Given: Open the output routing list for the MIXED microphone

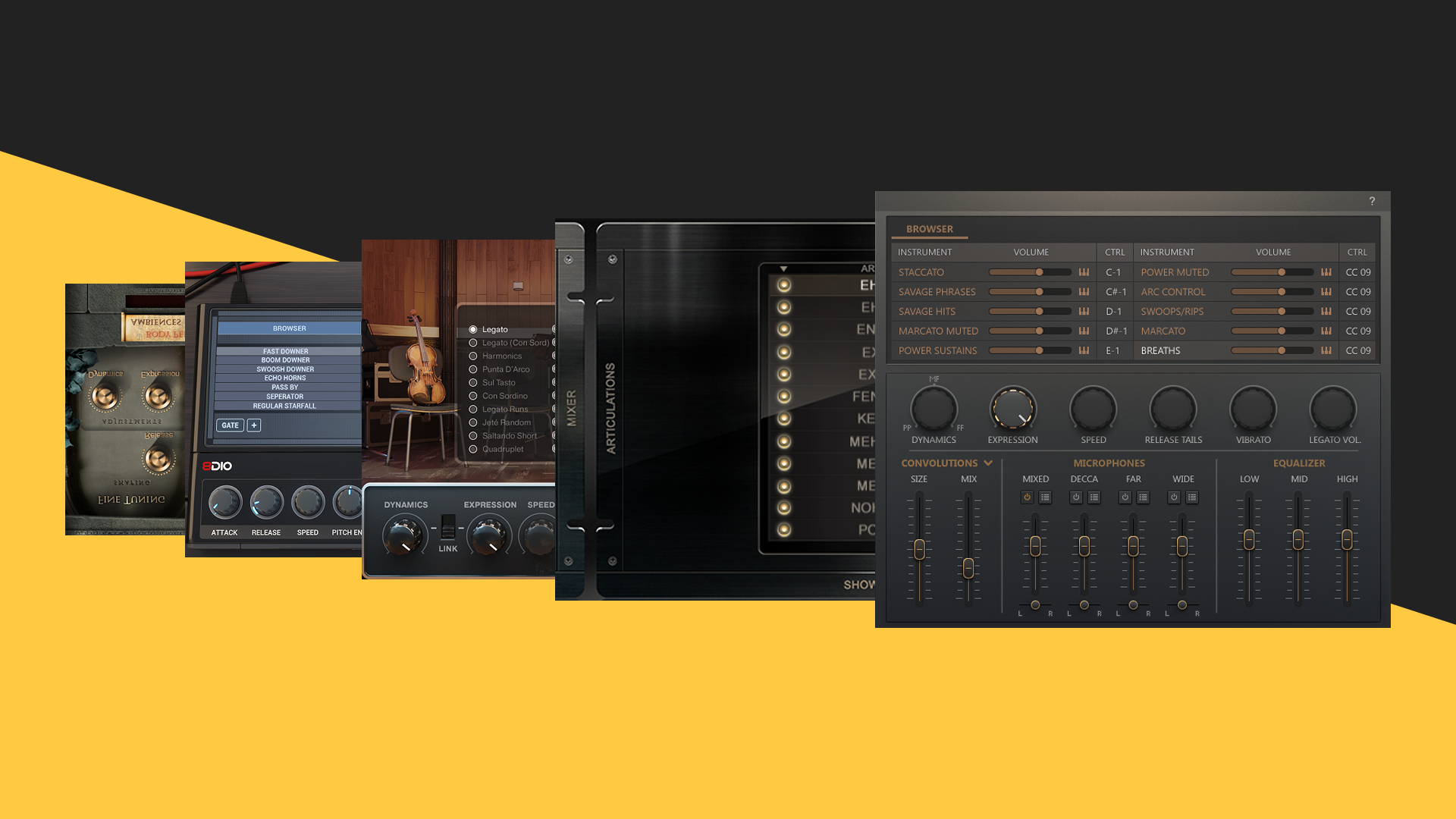Looking at the screenshot, I should click(1045, 497).
